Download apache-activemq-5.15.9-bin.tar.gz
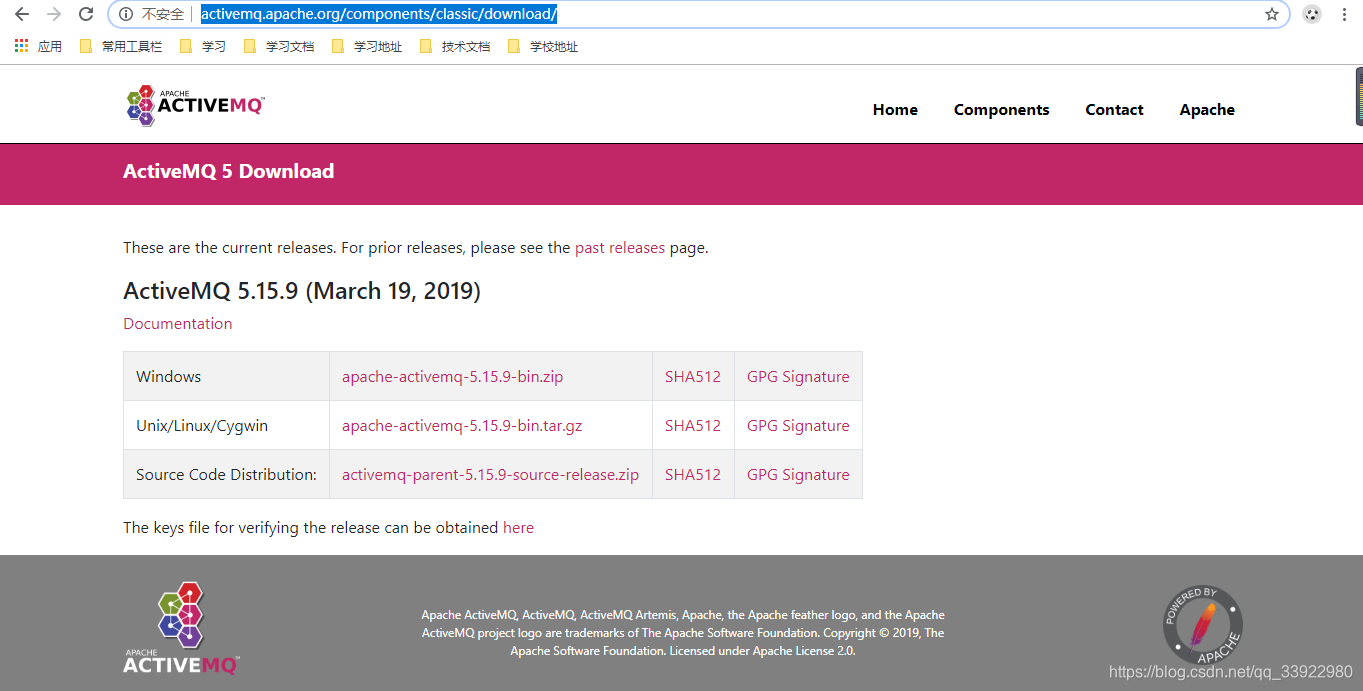This screenshot has width=1363, height=691. [x=462, y=426]
